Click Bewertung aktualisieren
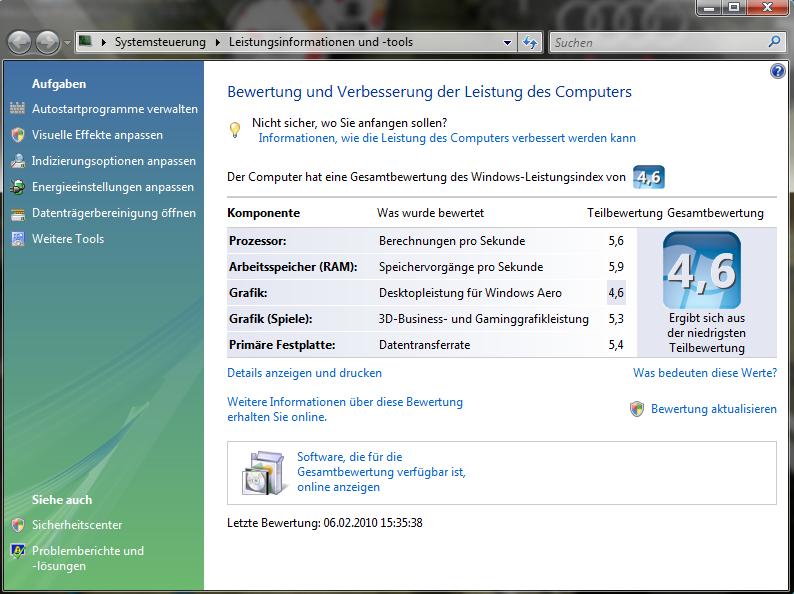 click(x=713, y=409)
